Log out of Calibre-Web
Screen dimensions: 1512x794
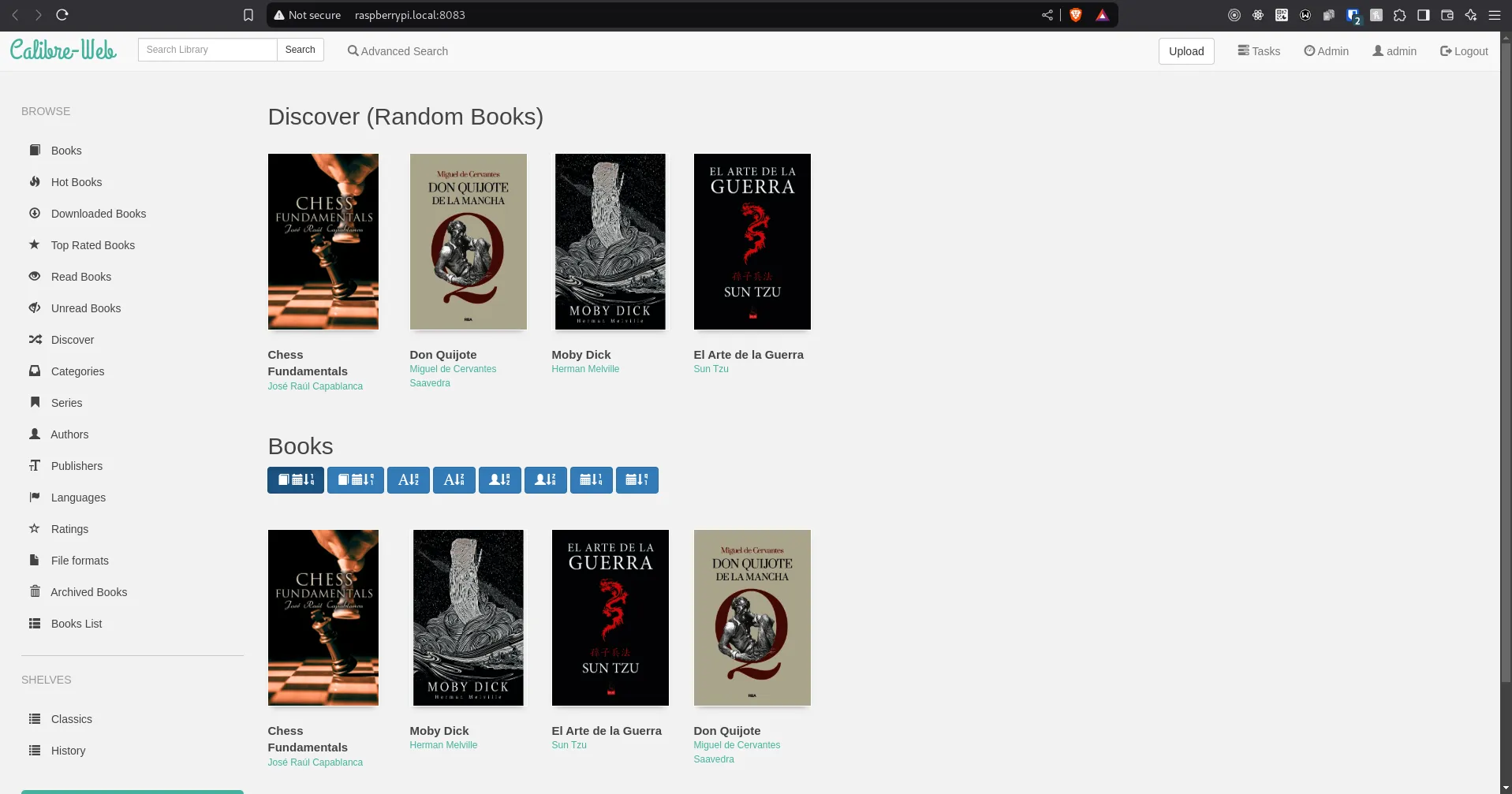coord(1464,51)
